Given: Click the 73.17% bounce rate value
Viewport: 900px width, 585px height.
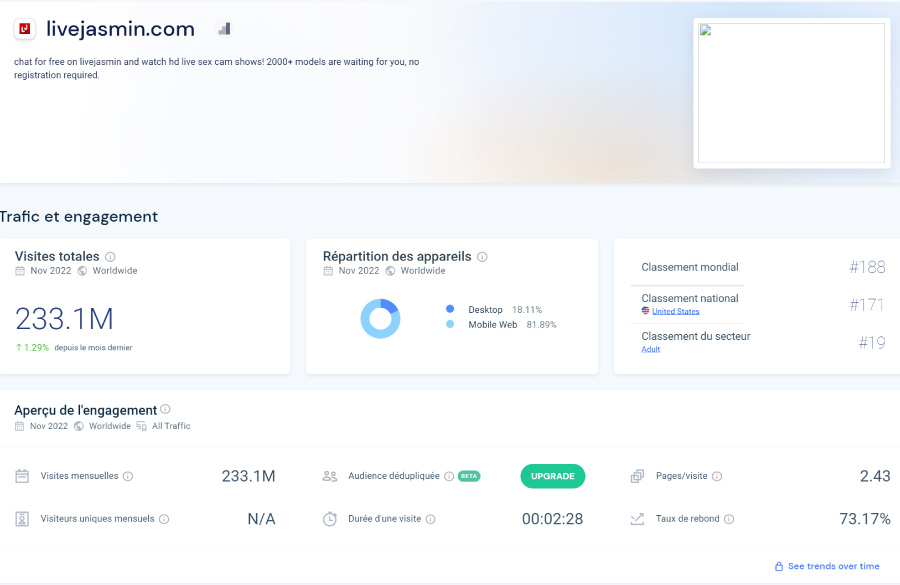Looking at the screenshot, I should pyautogui.click(x=865, y=519).
